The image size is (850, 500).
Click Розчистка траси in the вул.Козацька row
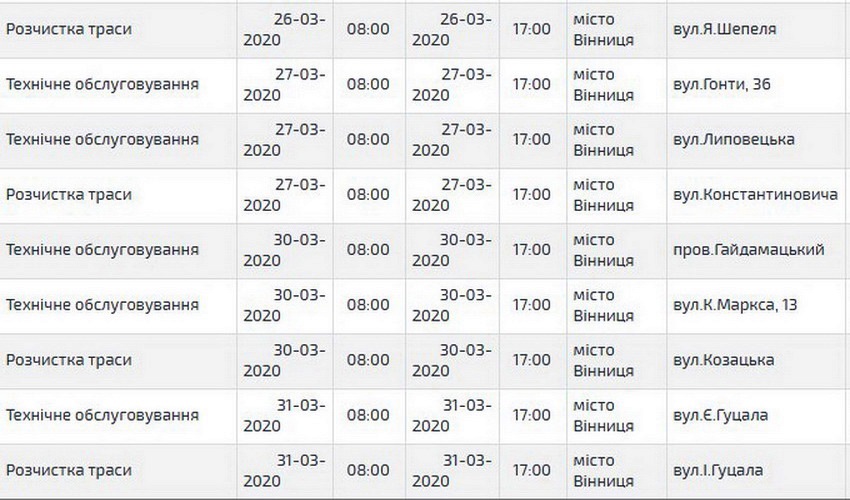[69, 359]
